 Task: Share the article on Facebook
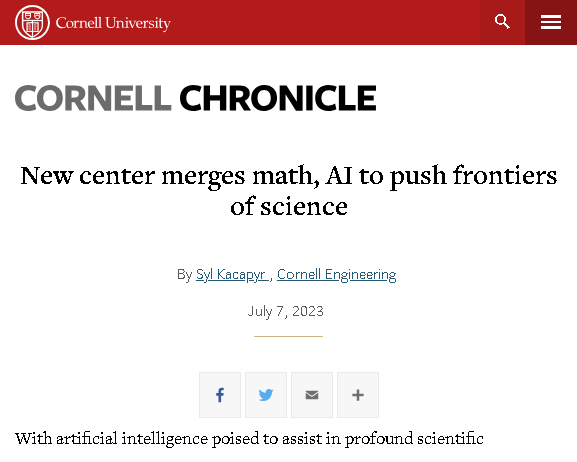(220, 395)
